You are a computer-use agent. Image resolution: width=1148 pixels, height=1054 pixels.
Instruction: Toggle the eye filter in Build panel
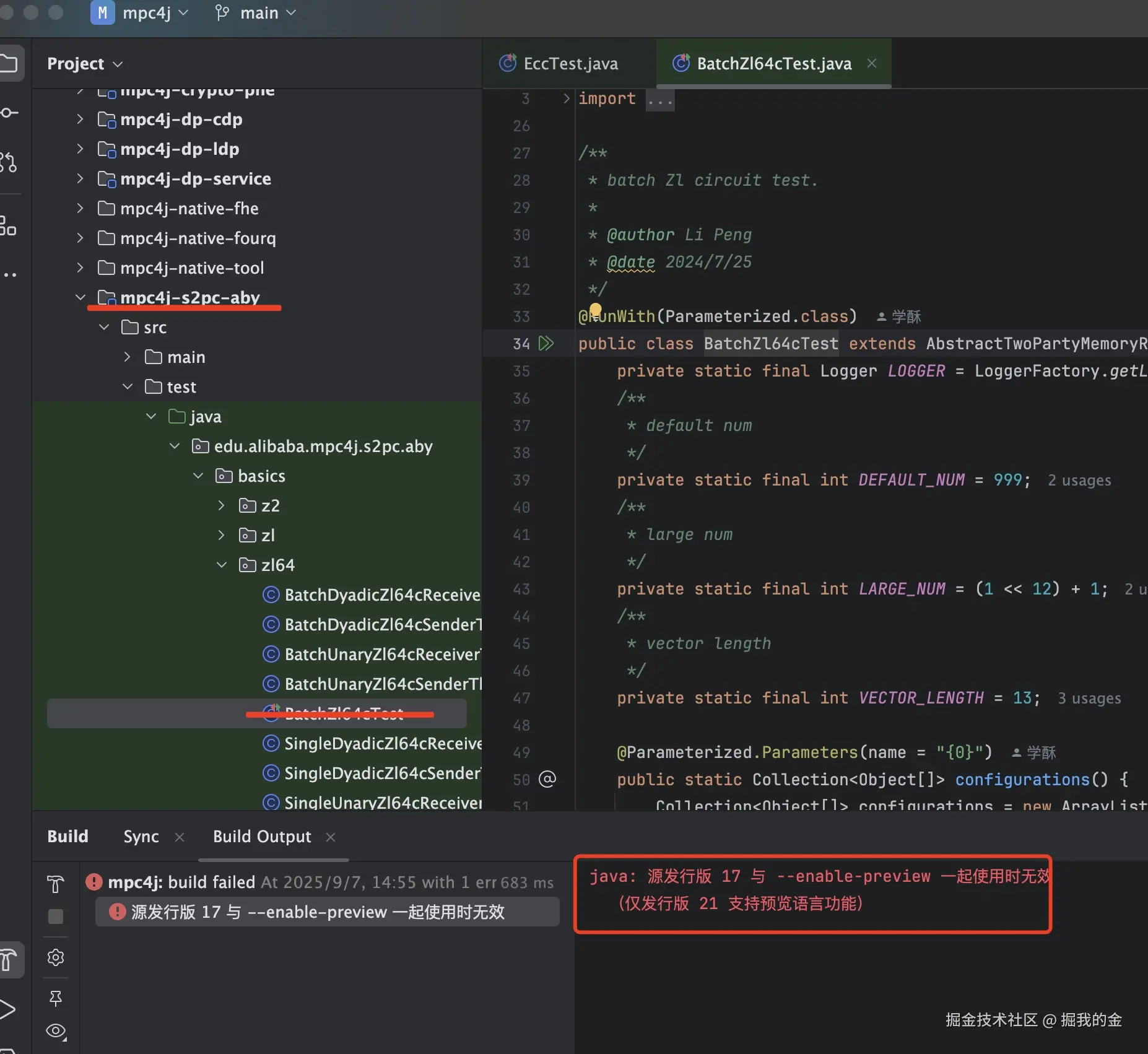(x=55, y=1030)
